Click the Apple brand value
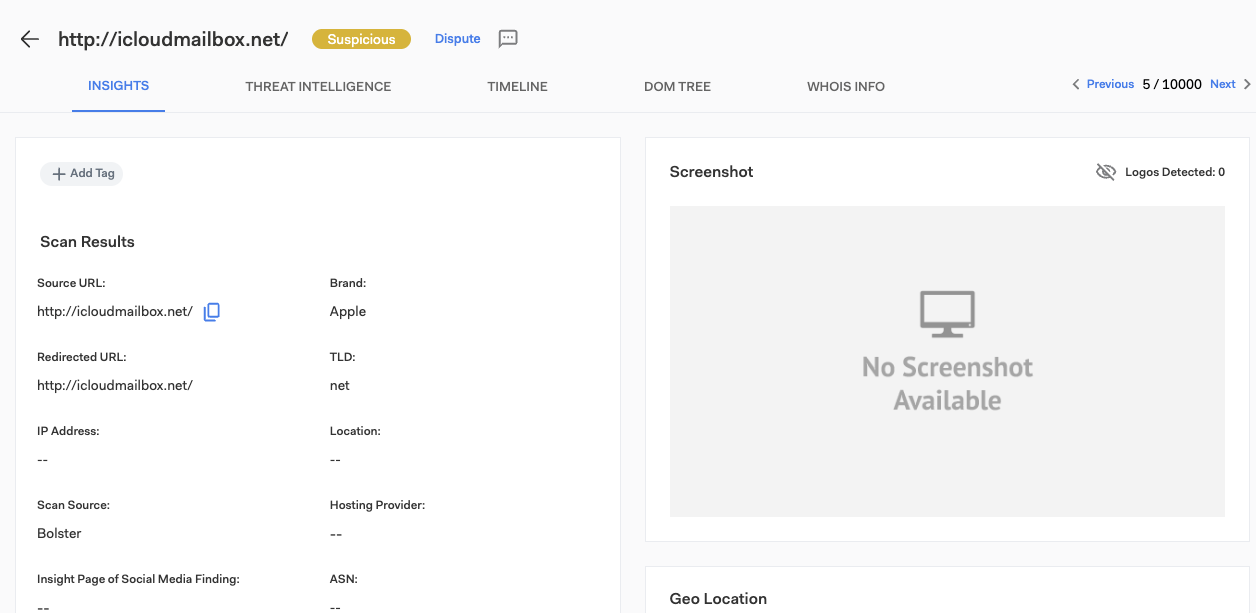 [348, 312]
